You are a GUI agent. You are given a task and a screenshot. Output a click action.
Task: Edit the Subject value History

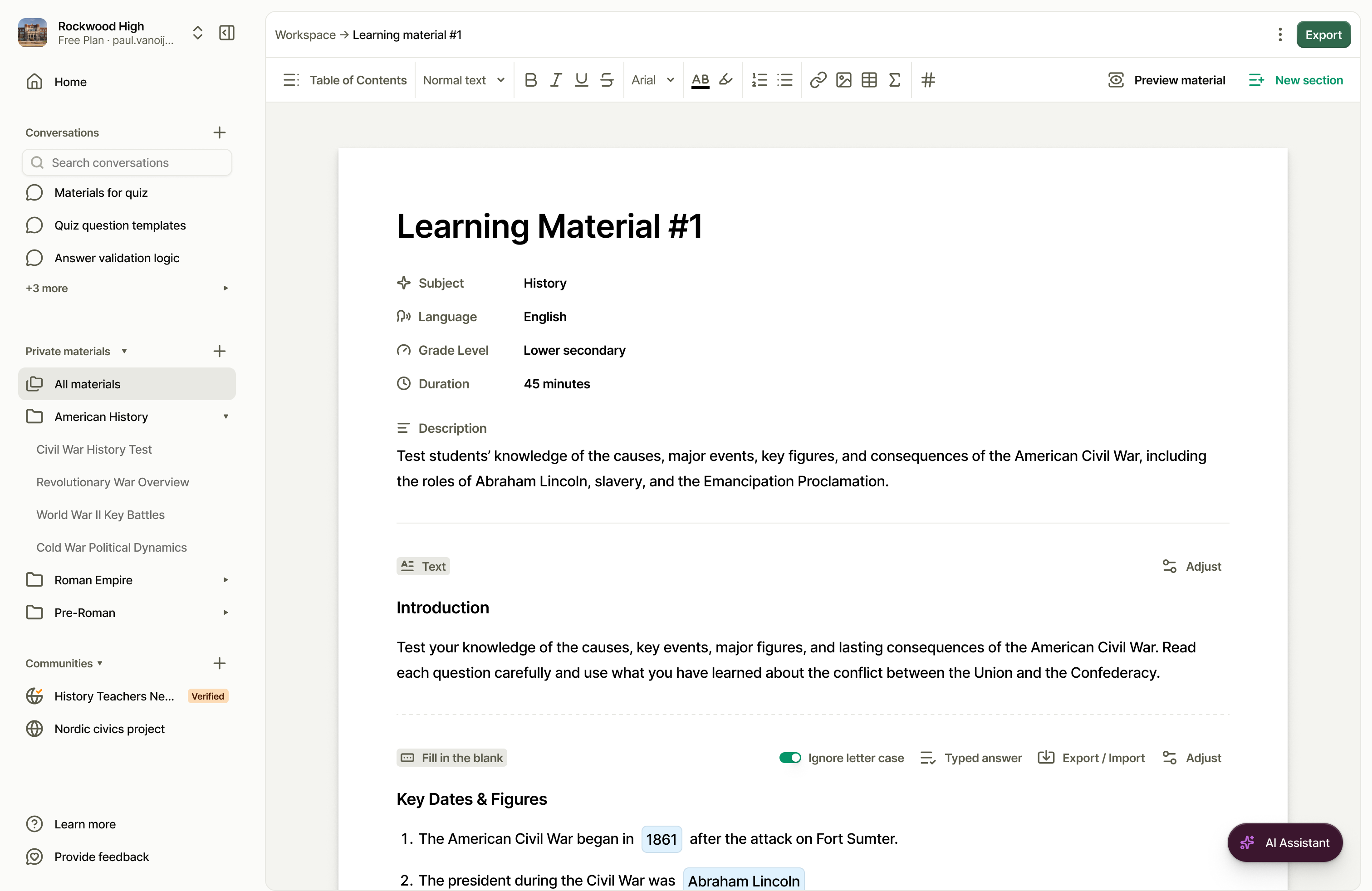pyautogui.click(x=545, y=283)
